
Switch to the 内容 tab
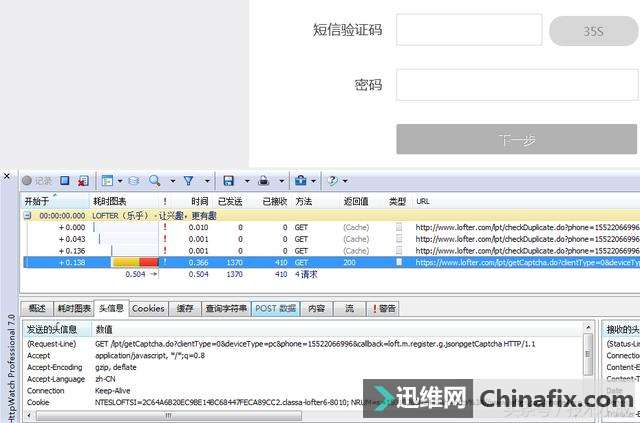[316, 308]
